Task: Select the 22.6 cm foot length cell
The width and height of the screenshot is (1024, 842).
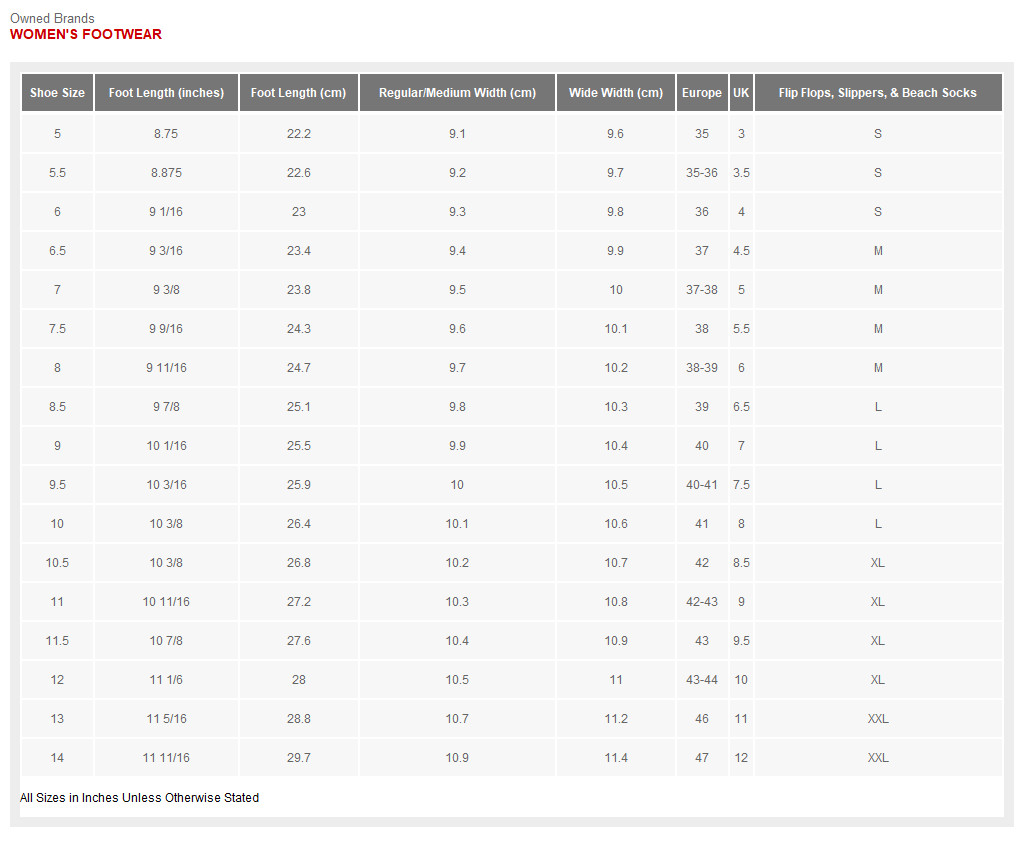Action: pos(298,172)
